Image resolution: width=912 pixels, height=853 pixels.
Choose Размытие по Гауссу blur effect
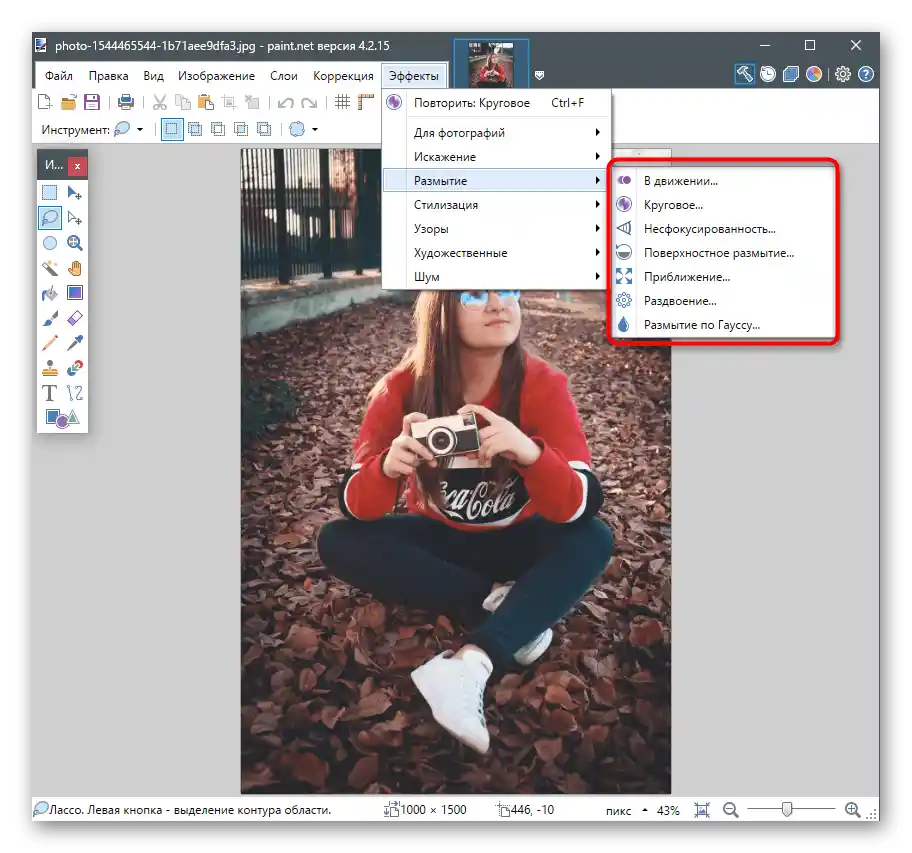click(724, 324)
